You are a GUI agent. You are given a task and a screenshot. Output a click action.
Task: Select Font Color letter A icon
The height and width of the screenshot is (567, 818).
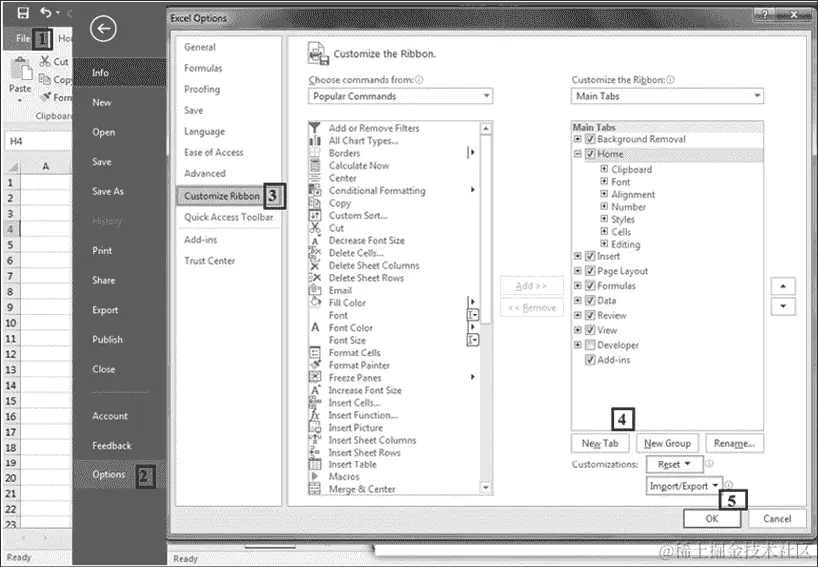point(315,328)
